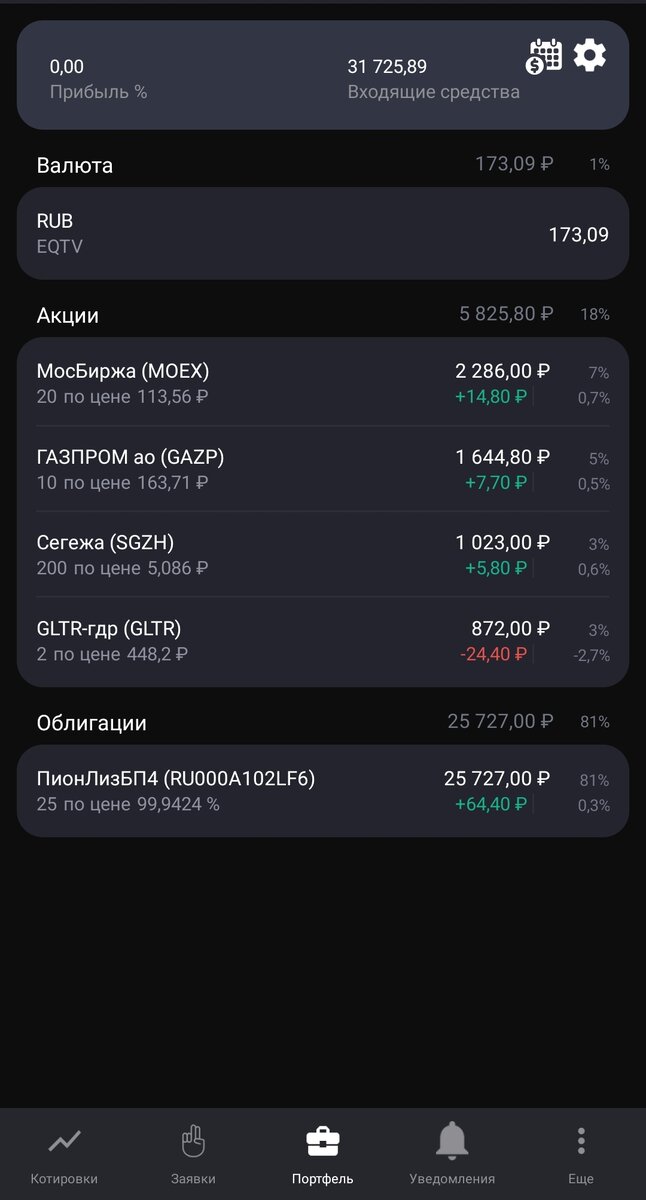The width and height of the screenshot is (646, 1200).
Task: Open the ГАЗПРОМ ао (GAZP) position
Action: (323, 469)
